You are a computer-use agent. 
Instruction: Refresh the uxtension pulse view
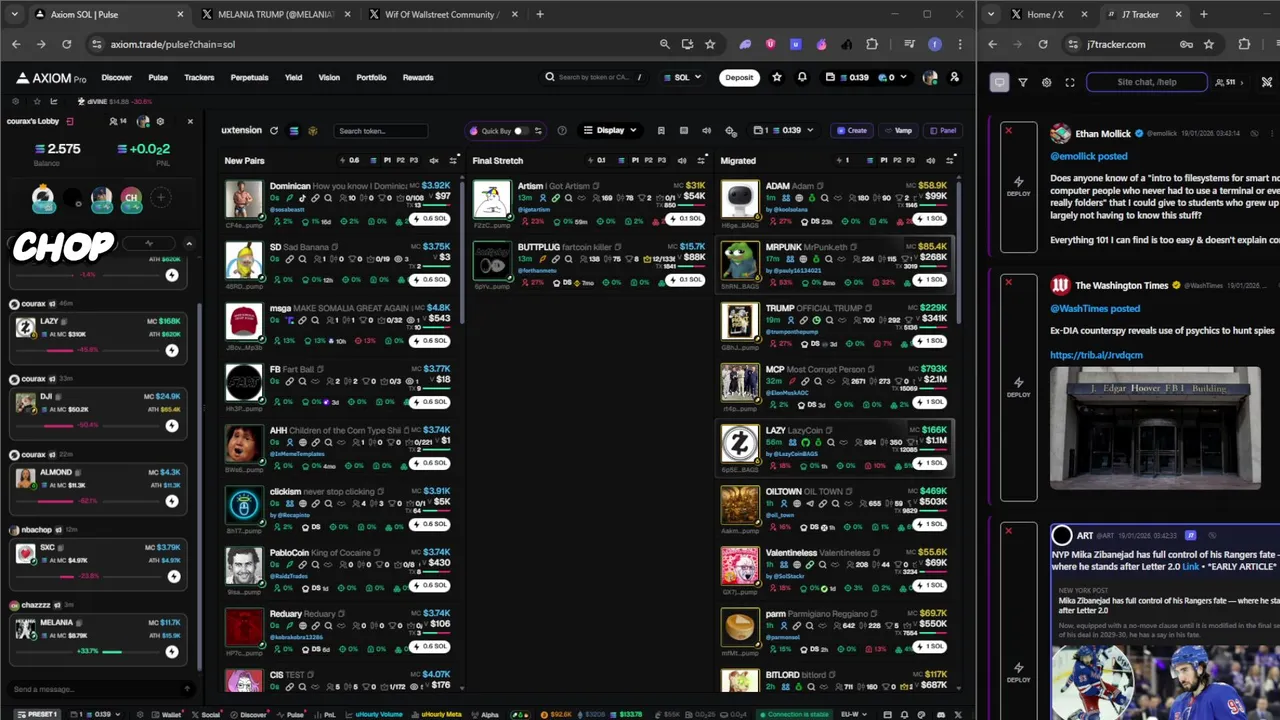click(x=273, y=131)
